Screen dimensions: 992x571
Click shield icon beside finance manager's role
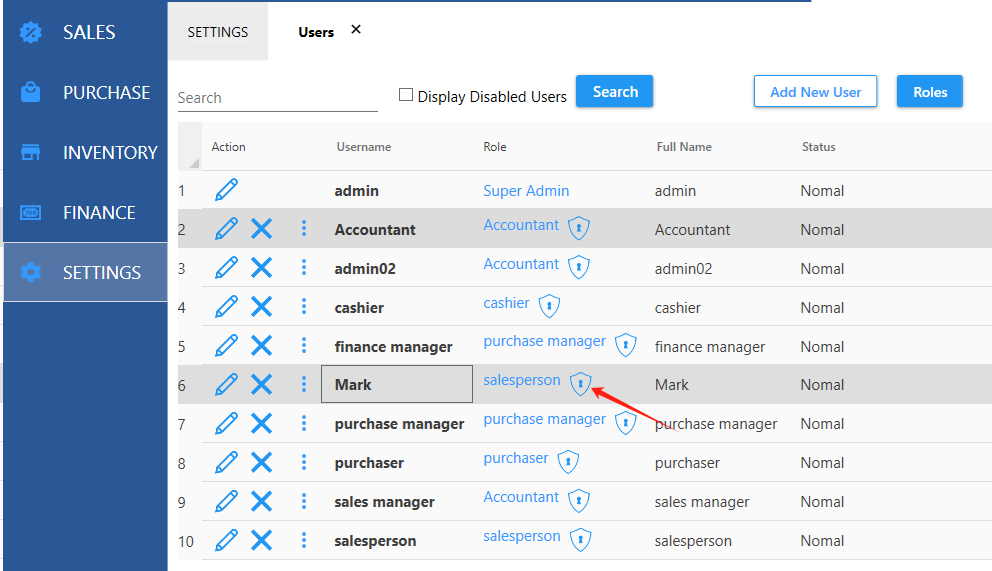pos(626,345)
